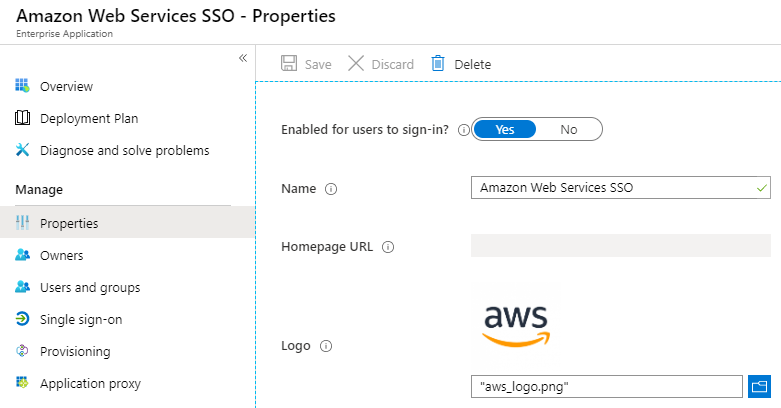
Task: Select Properties in the Manage menu
Action: click(69, 223)
